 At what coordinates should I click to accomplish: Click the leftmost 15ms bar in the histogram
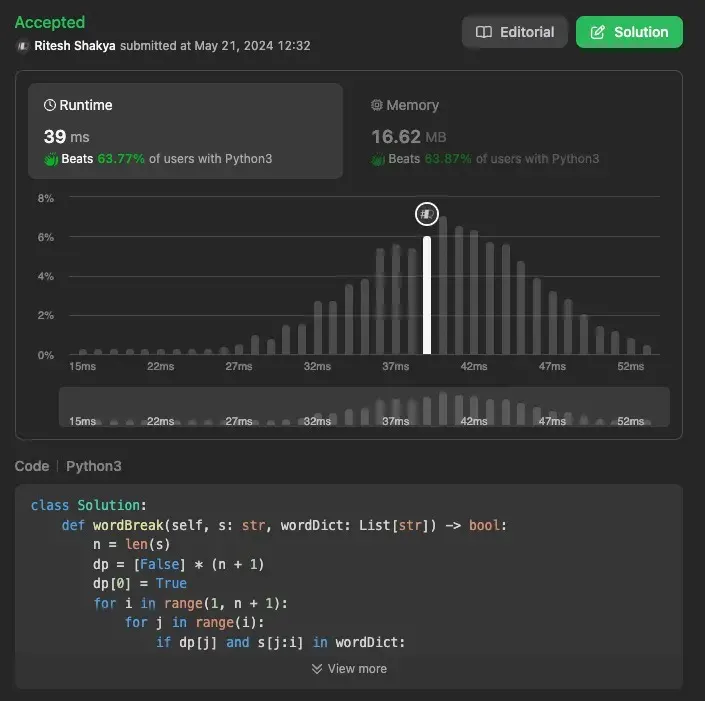click(83, 351)
